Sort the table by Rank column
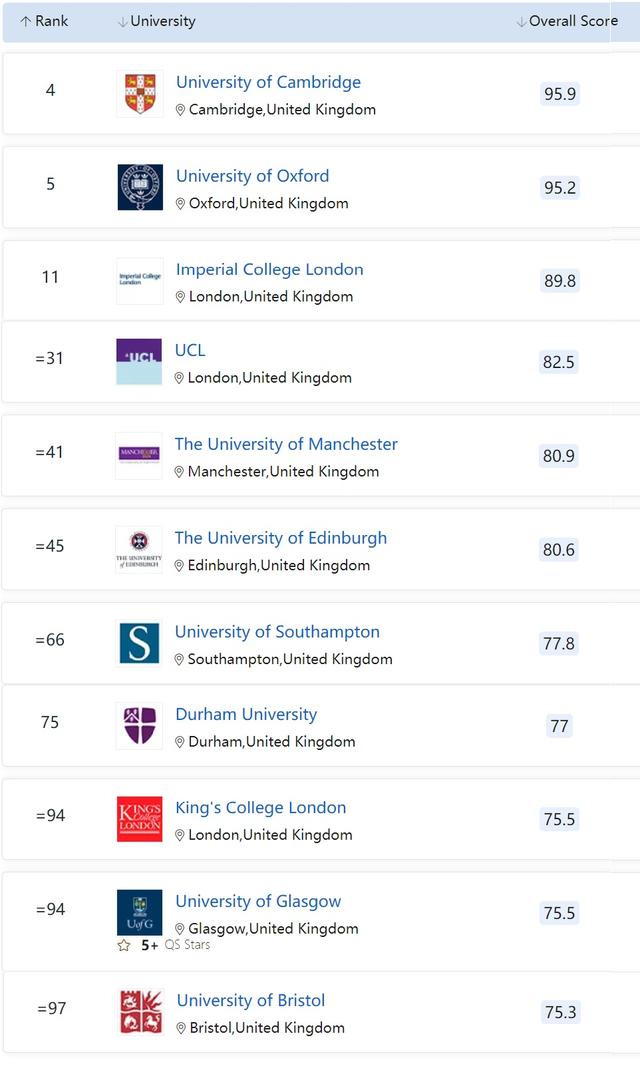The height and width of the screenshot is (1082, 640). click(45, 21)
